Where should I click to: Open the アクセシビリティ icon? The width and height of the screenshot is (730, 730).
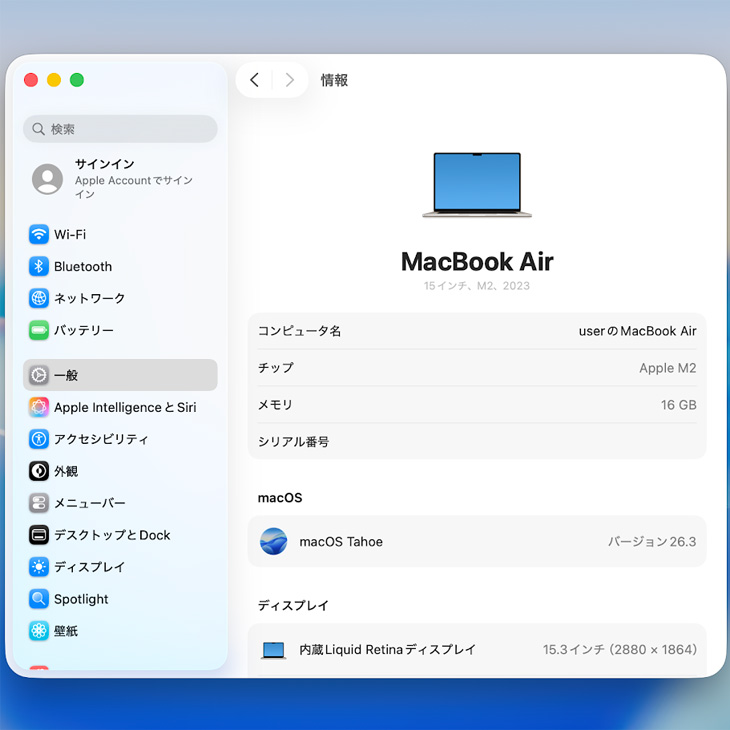coord(39,439)
